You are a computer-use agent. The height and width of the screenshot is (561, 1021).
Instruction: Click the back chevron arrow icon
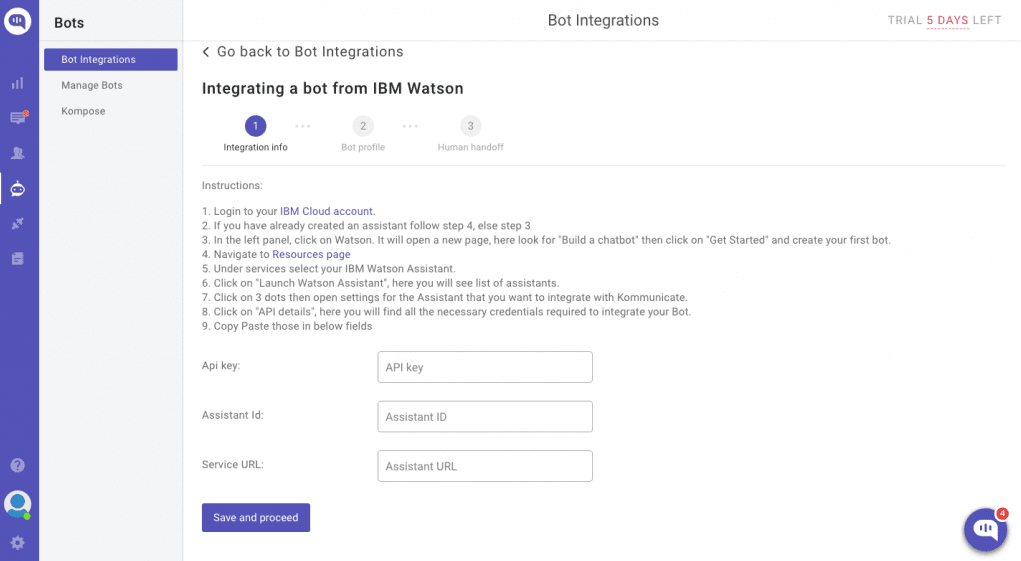[x=206, y=52]
